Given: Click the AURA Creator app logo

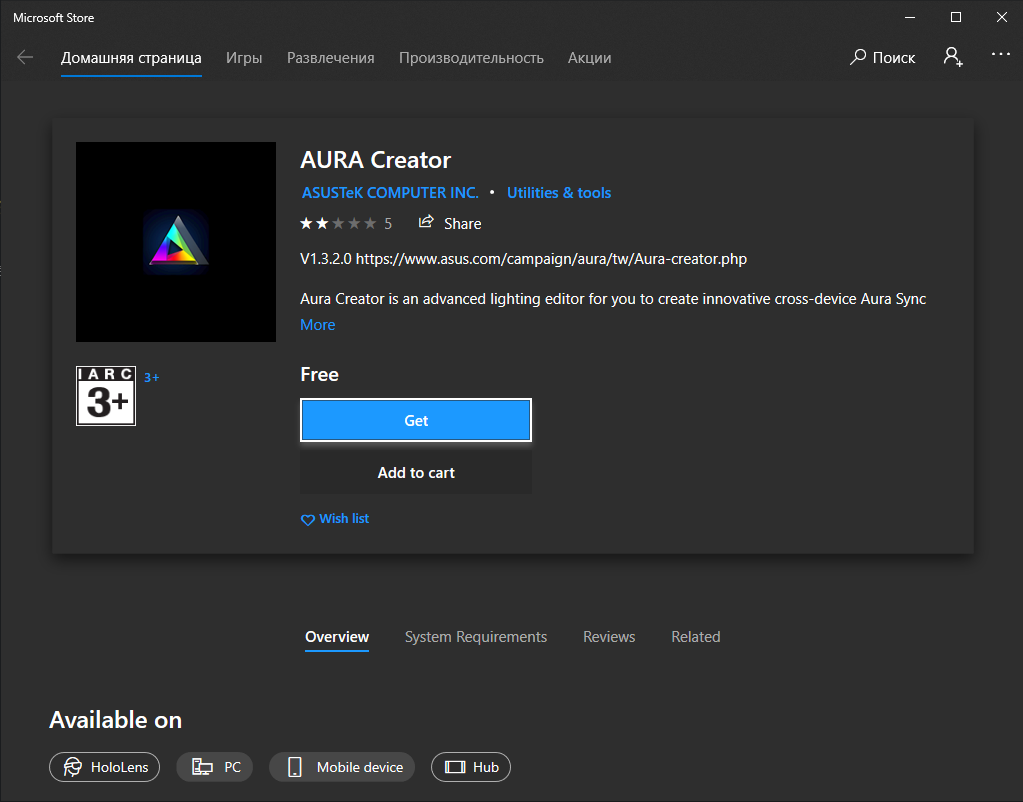Looking at the screenshot, I should (x=176, y=241).
